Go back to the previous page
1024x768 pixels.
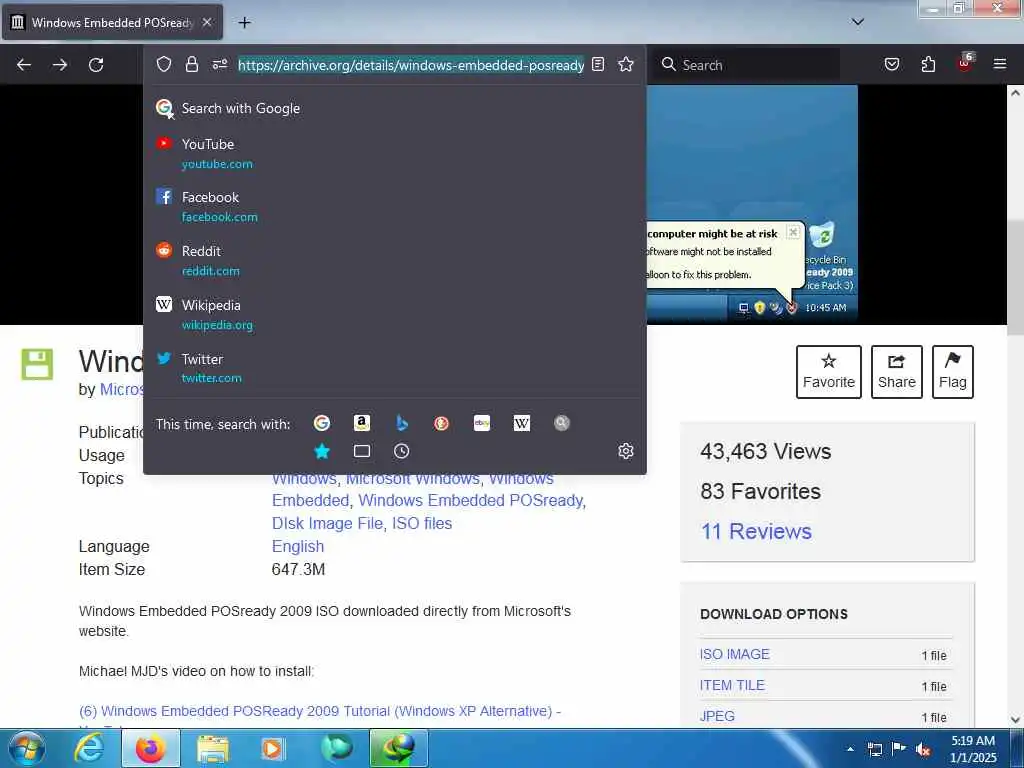[24, 65]
